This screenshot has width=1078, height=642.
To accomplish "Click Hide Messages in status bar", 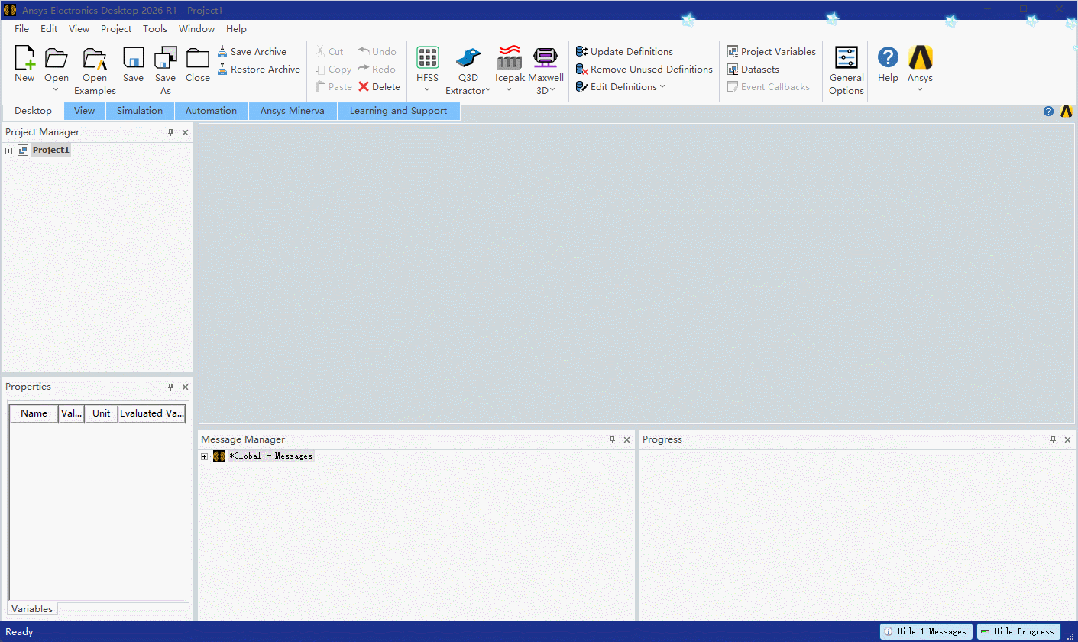I will point(926,631).
